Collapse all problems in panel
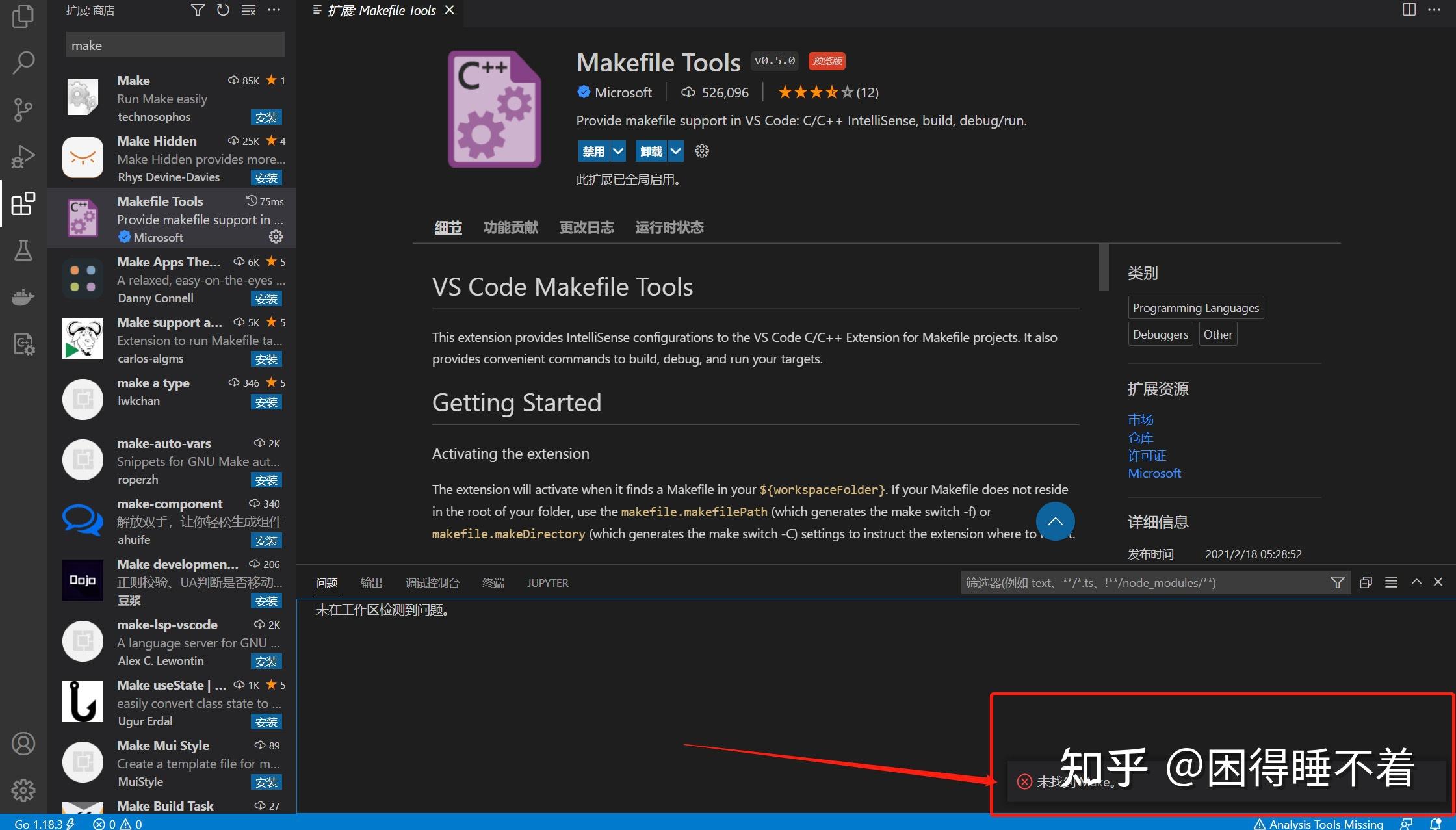This screenshot has height=830, width=1456. (1366, 582)
